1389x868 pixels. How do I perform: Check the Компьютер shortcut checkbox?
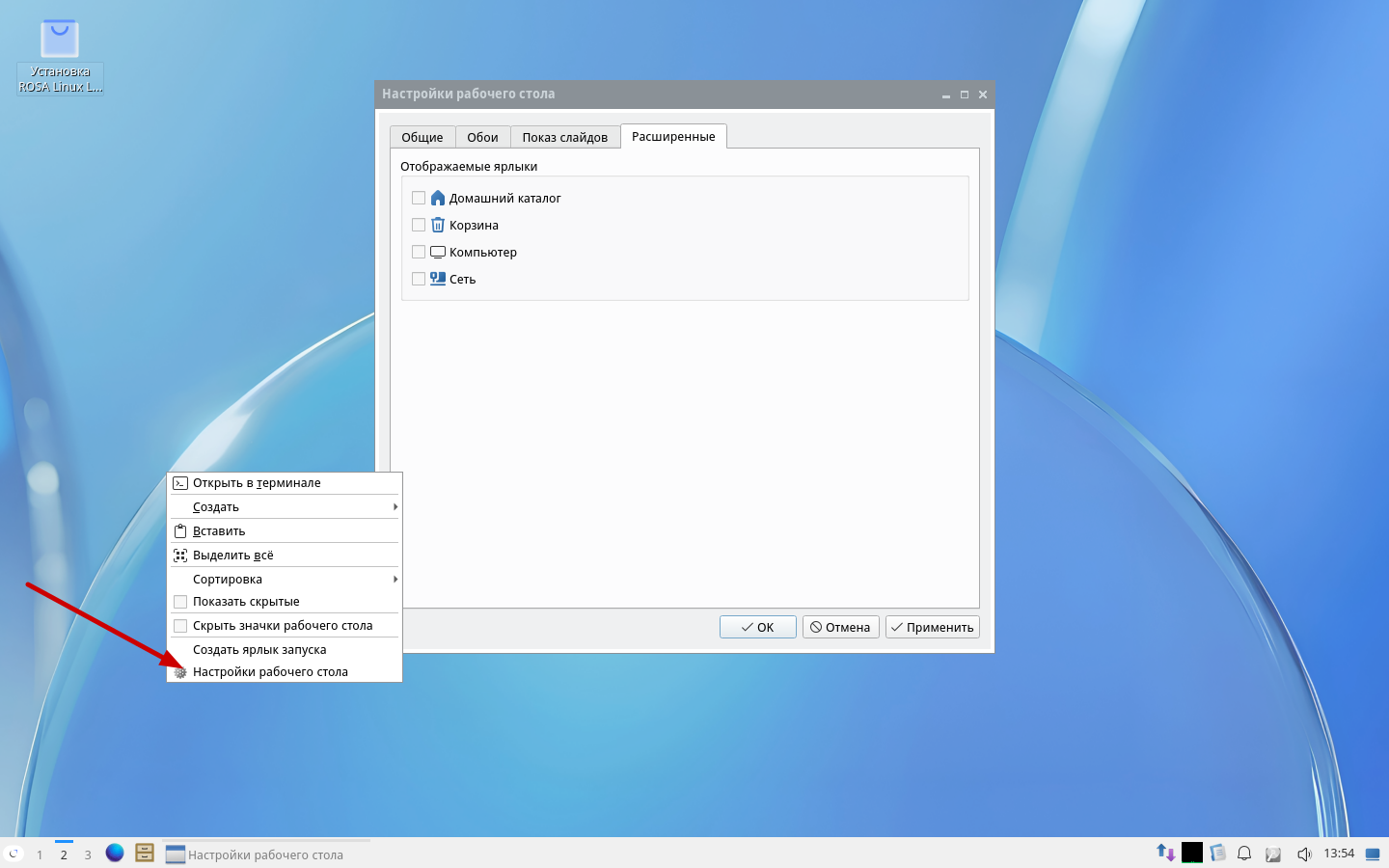(419, 252)
